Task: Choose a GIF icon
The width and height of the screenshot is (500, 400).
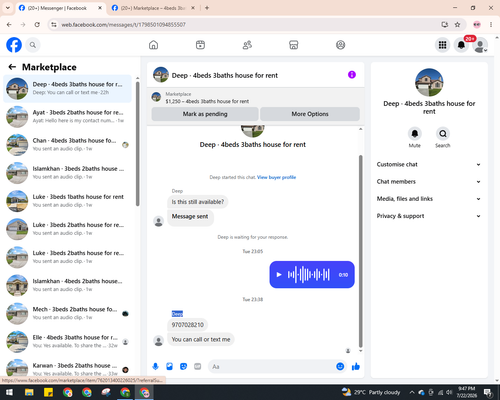Action: 198,367
